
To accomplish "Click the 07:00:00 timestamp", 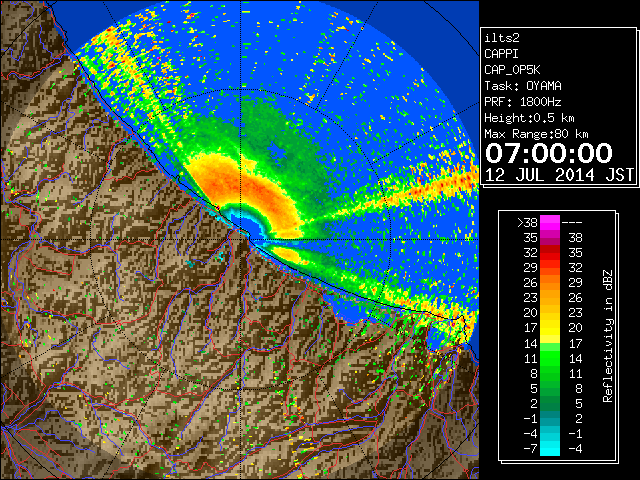I will (x=549, y=153).
